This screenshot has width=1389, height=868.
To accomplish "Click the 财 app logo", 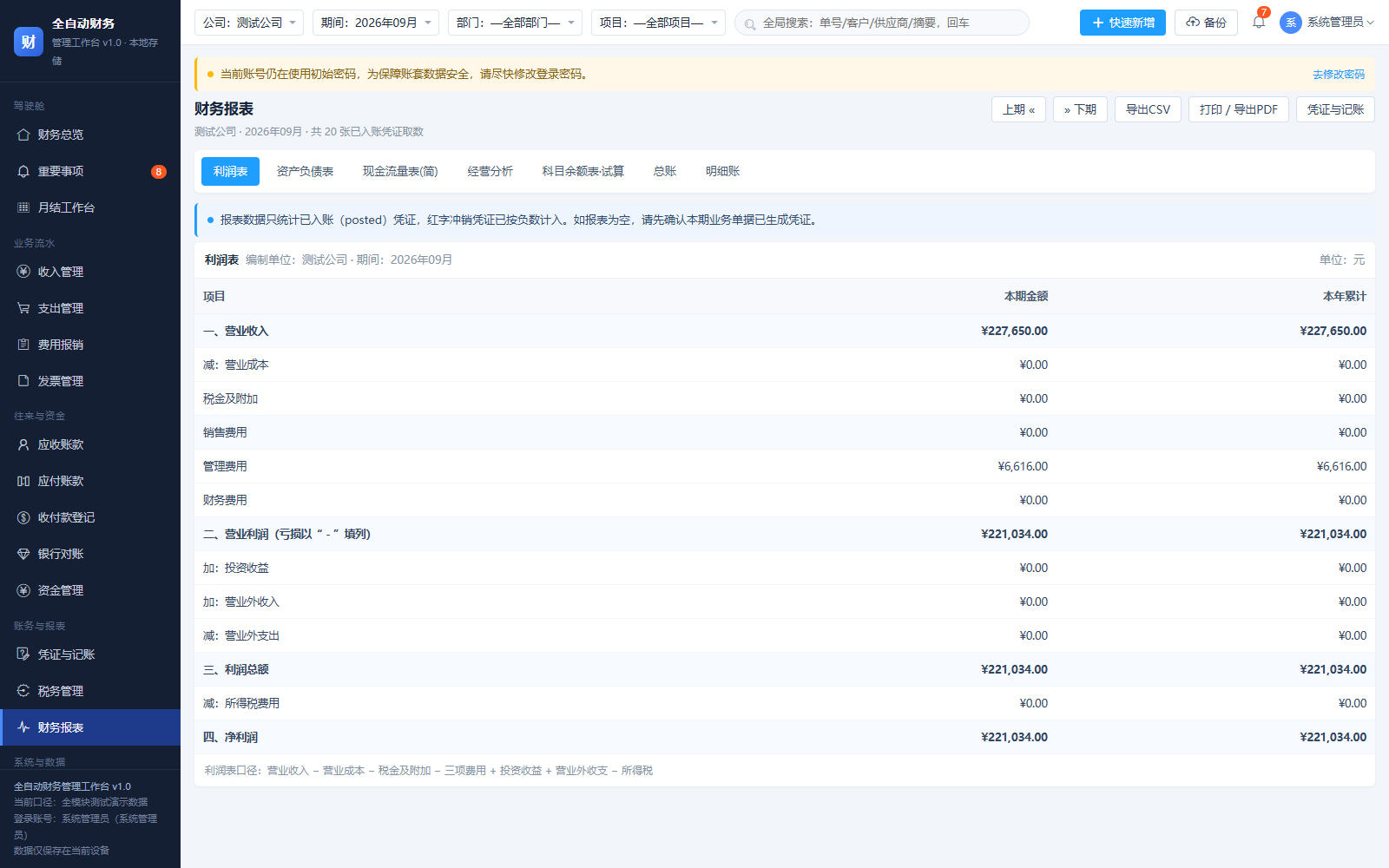I will point(29,42).
